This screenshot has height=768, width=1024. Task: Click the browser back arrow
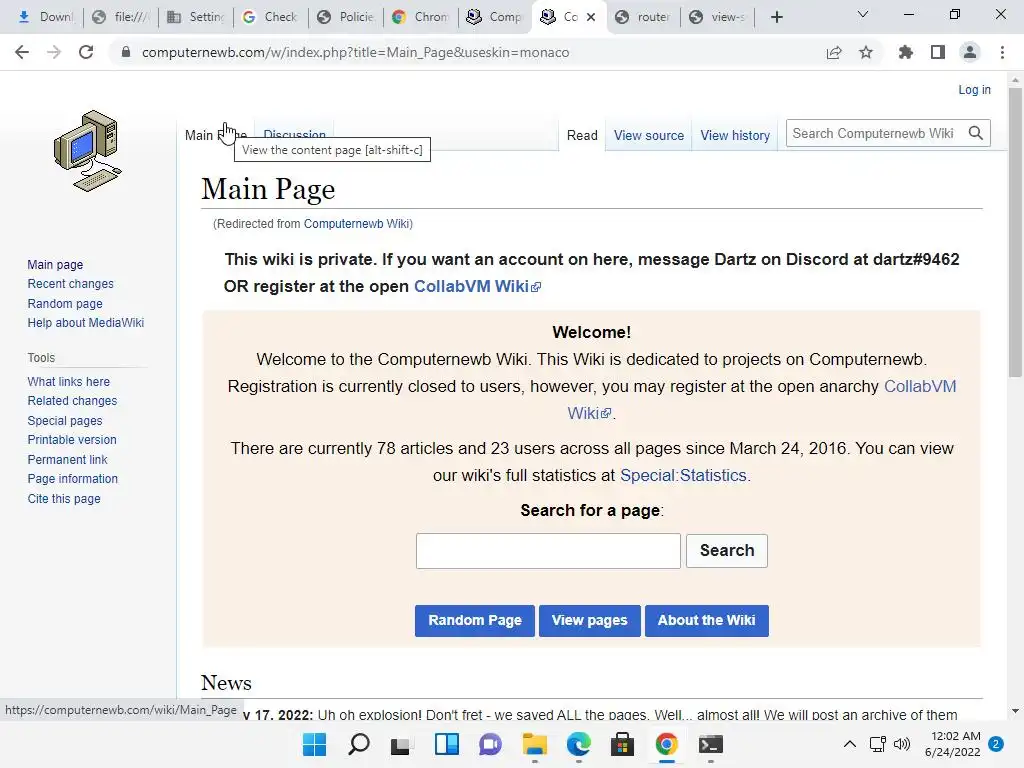coord(22,52)
